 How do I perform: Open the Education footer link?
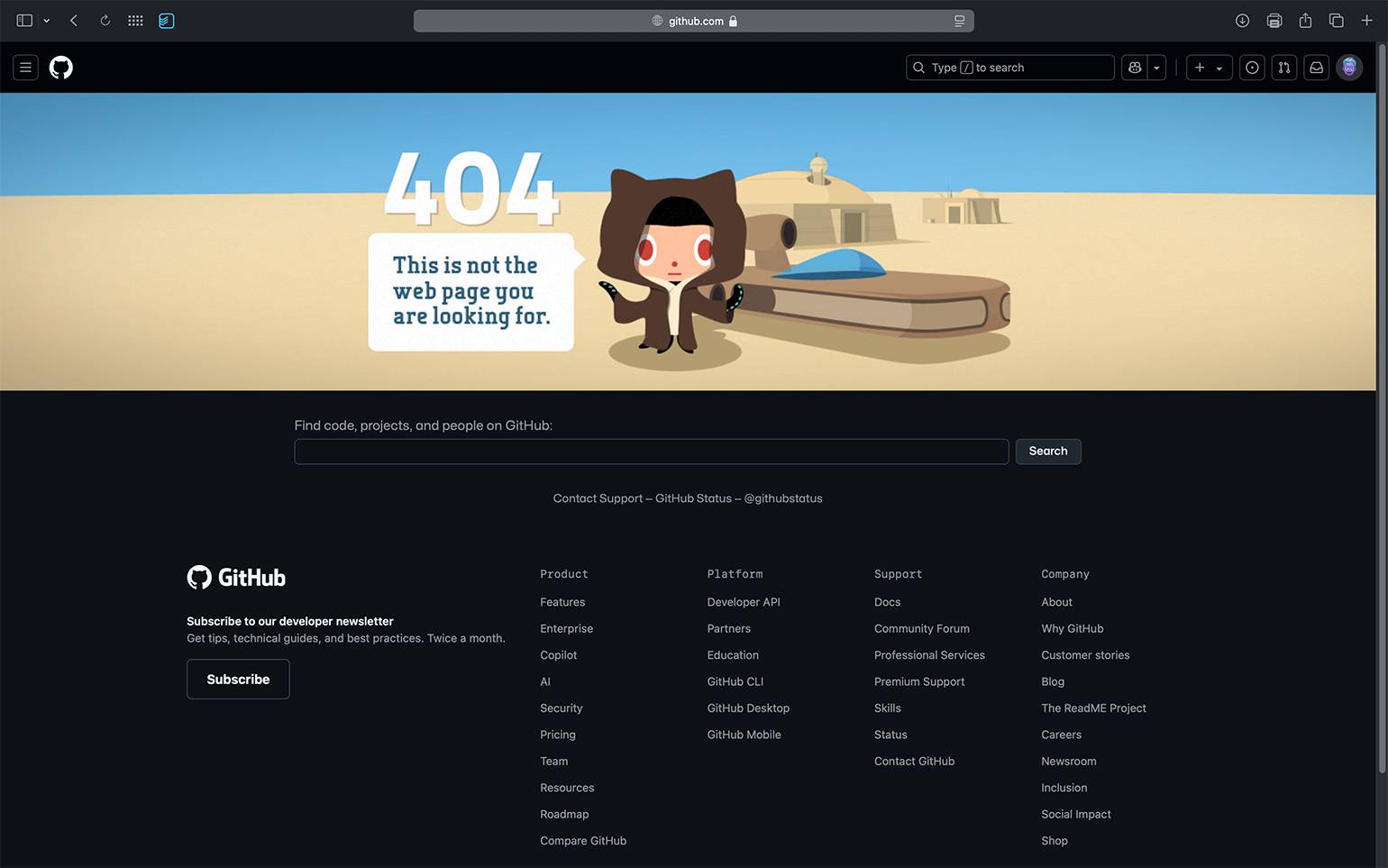pos(733,655)
